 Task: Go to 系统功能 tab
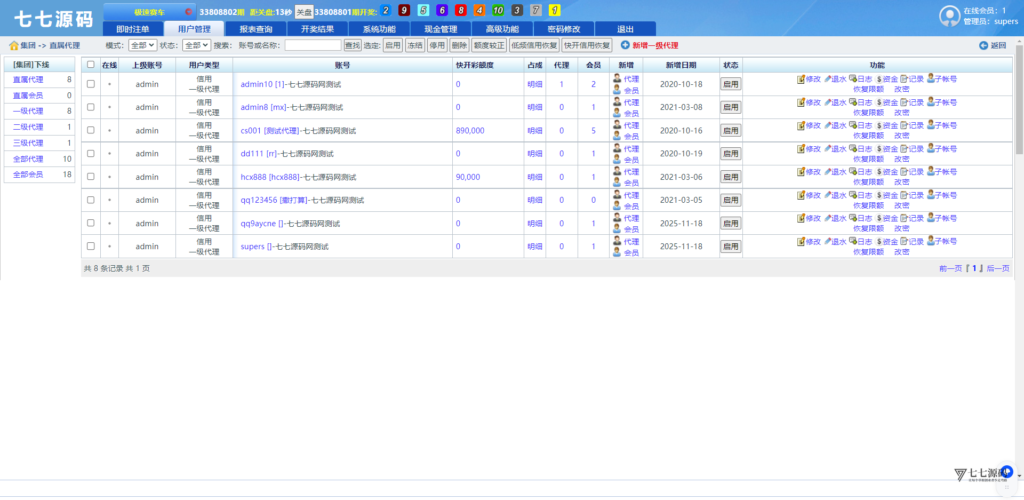(x=379, y=29)
